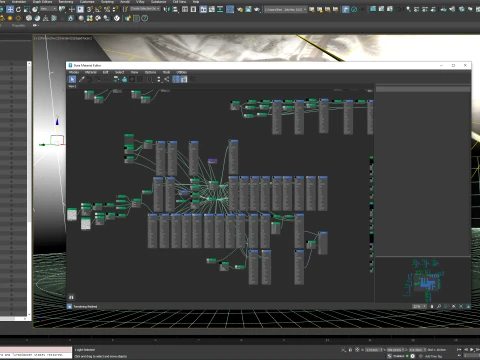Activate the Zoom magnifier tool in Slate
The height and width of the screenshot is (360, 480).
pyautogui.click(x=439, y=306)
